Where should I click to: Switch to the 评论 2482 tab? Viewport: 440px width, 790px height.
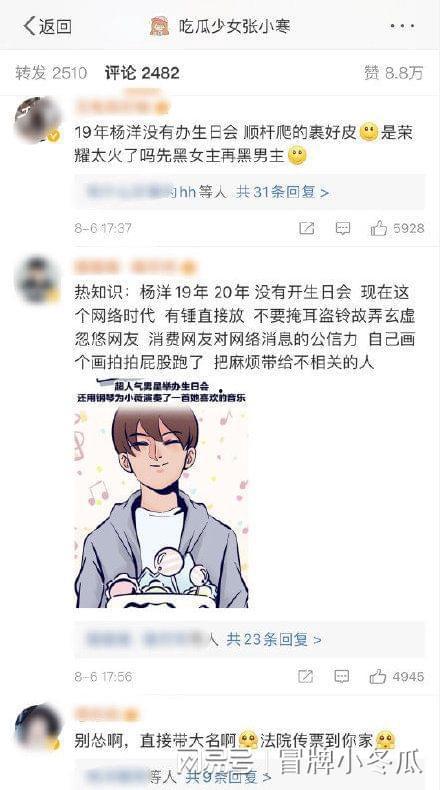click(x=142, y=73)
